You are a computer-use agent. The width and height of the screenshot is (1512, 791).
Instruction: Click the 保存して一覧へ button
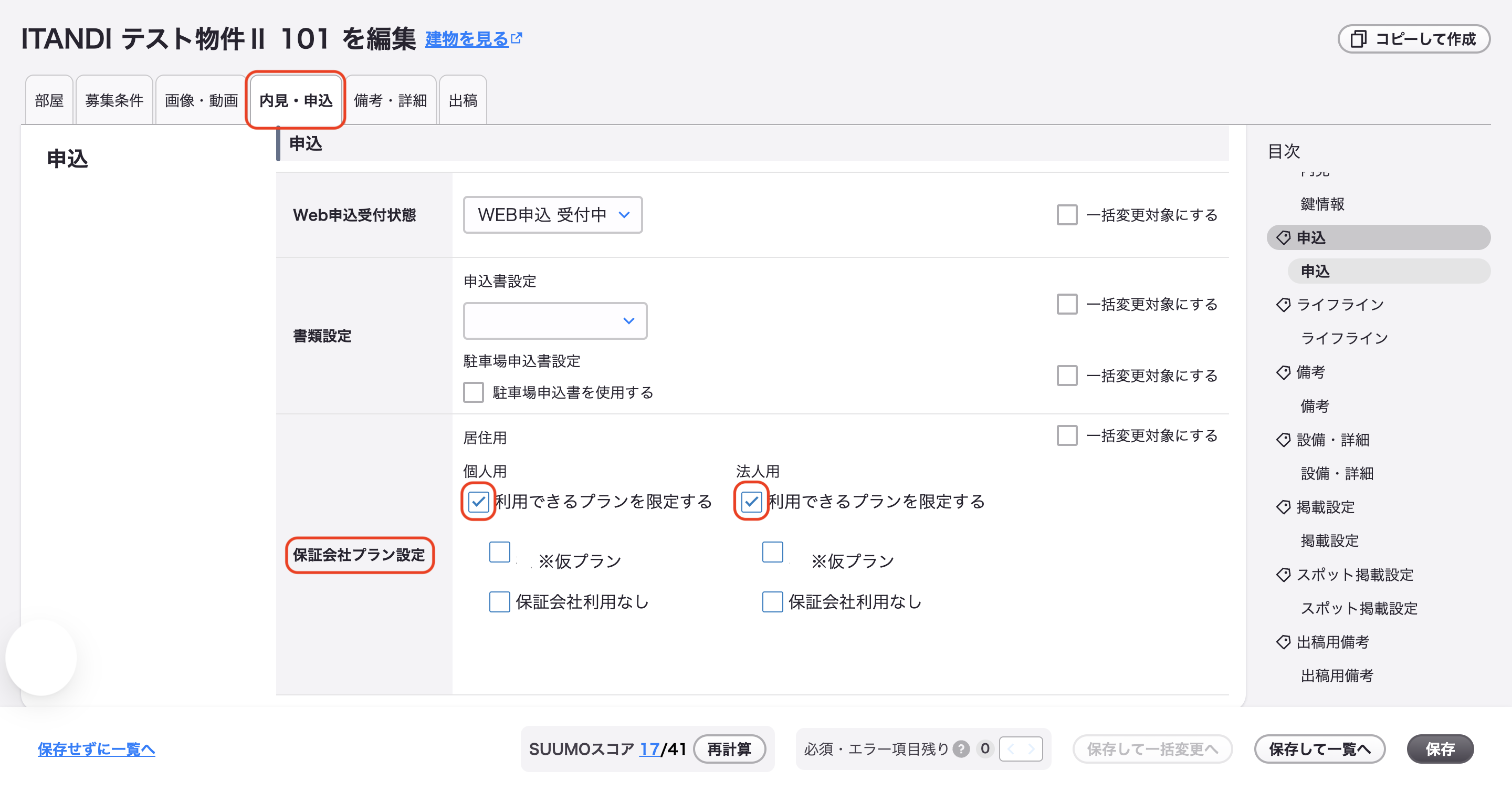pyautogui.click(x=1319, y=749)
